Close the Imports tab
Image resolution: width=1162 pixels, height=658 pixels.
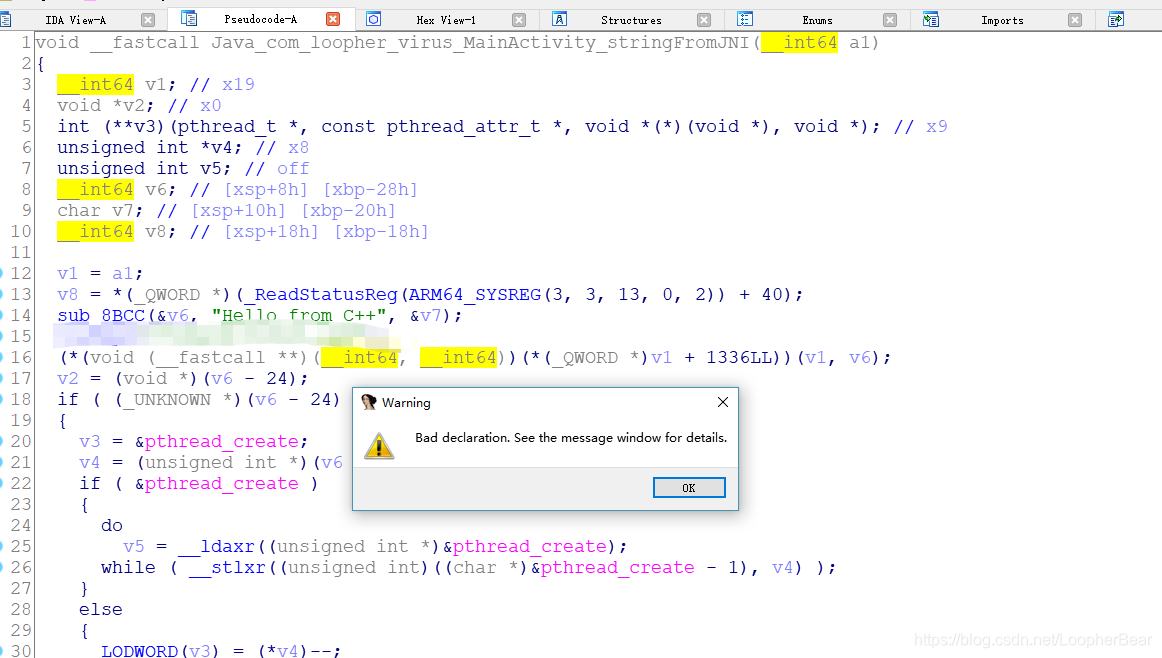tap(1075, 20)
